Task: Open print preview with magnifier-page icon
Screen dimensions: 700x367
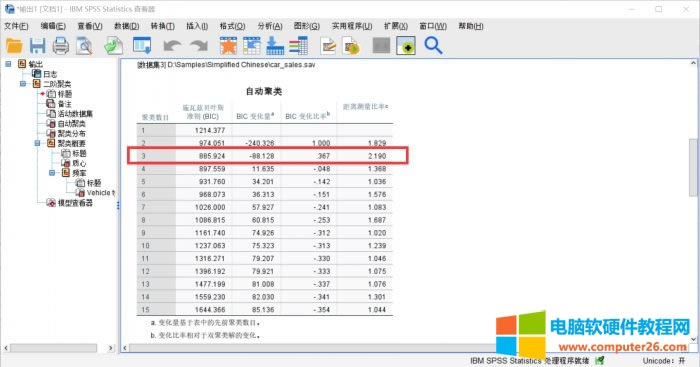Action: pos(84,46)
